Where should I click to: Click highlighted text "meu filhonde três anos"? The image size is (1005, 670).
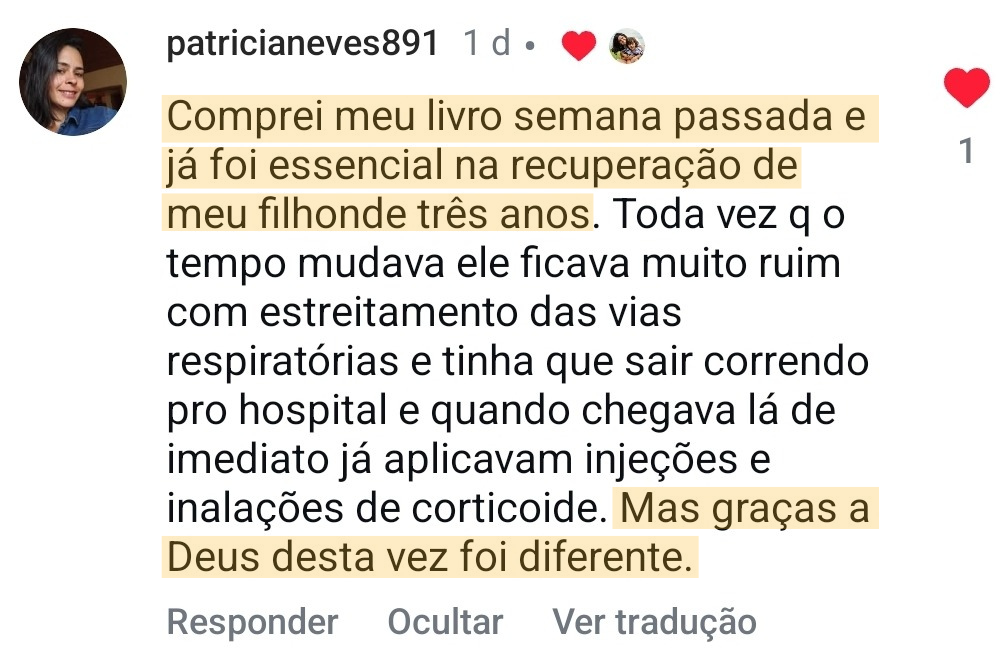coord(378,214)
